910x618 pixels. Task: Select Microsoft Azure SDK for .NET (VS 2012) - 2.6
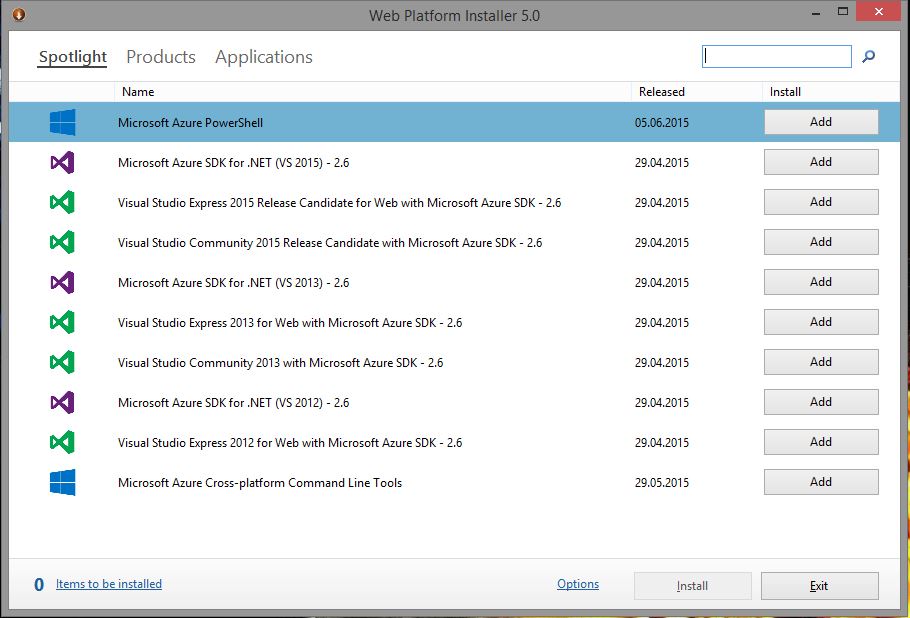click(x=233, y=403)
